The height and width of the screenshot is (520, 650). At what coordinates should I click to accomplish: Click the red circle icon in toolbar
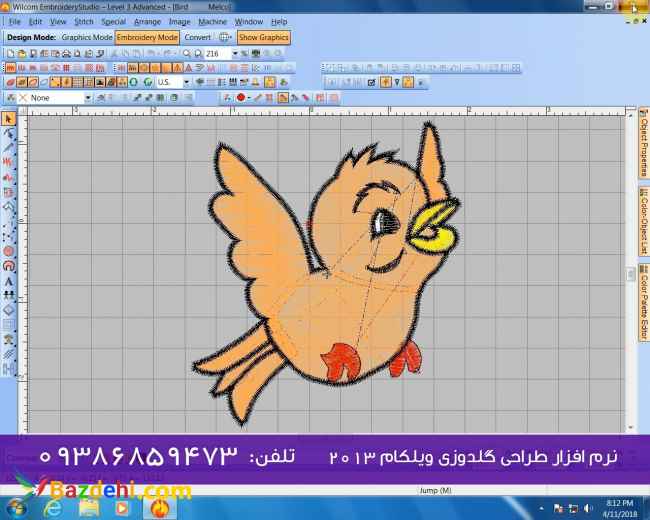[241, 98]
